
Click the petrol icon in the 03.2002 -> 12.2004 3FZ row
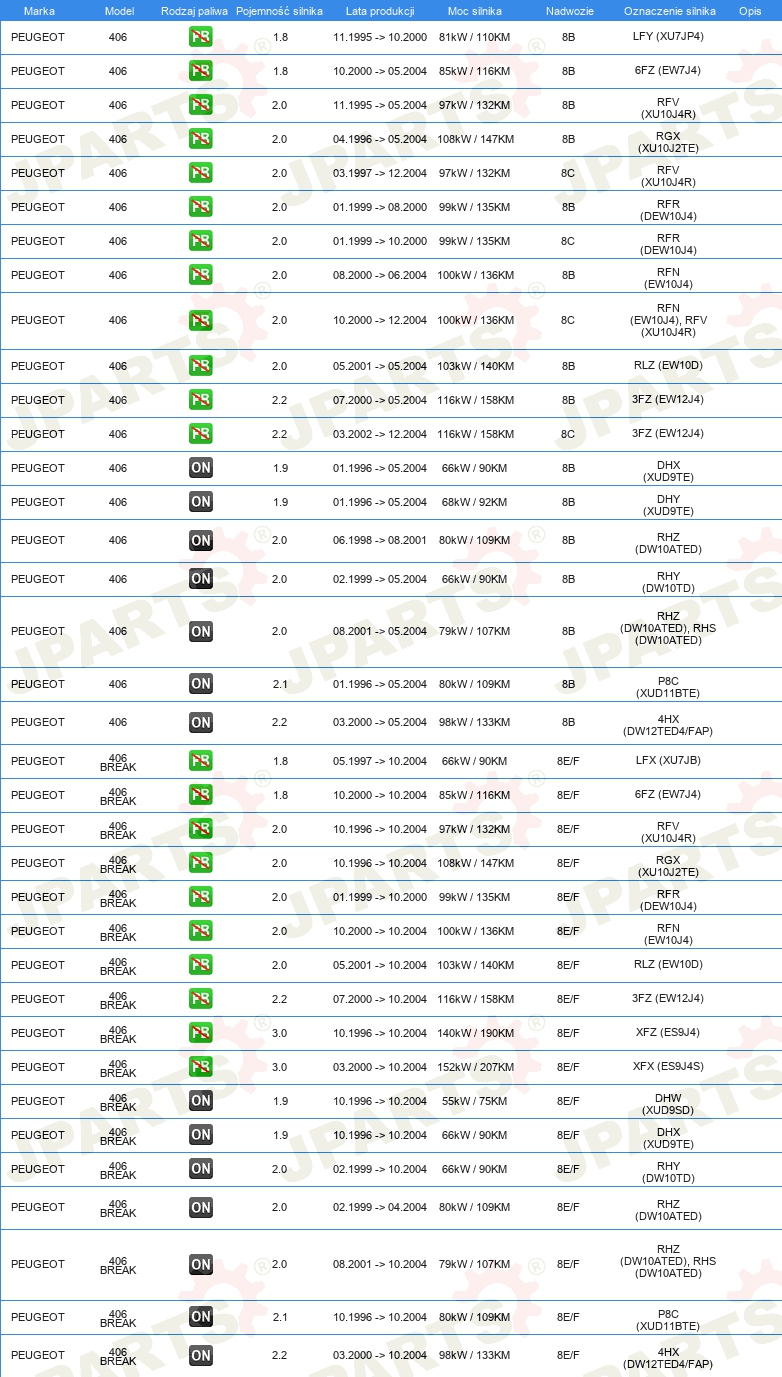tap(200, 434)
